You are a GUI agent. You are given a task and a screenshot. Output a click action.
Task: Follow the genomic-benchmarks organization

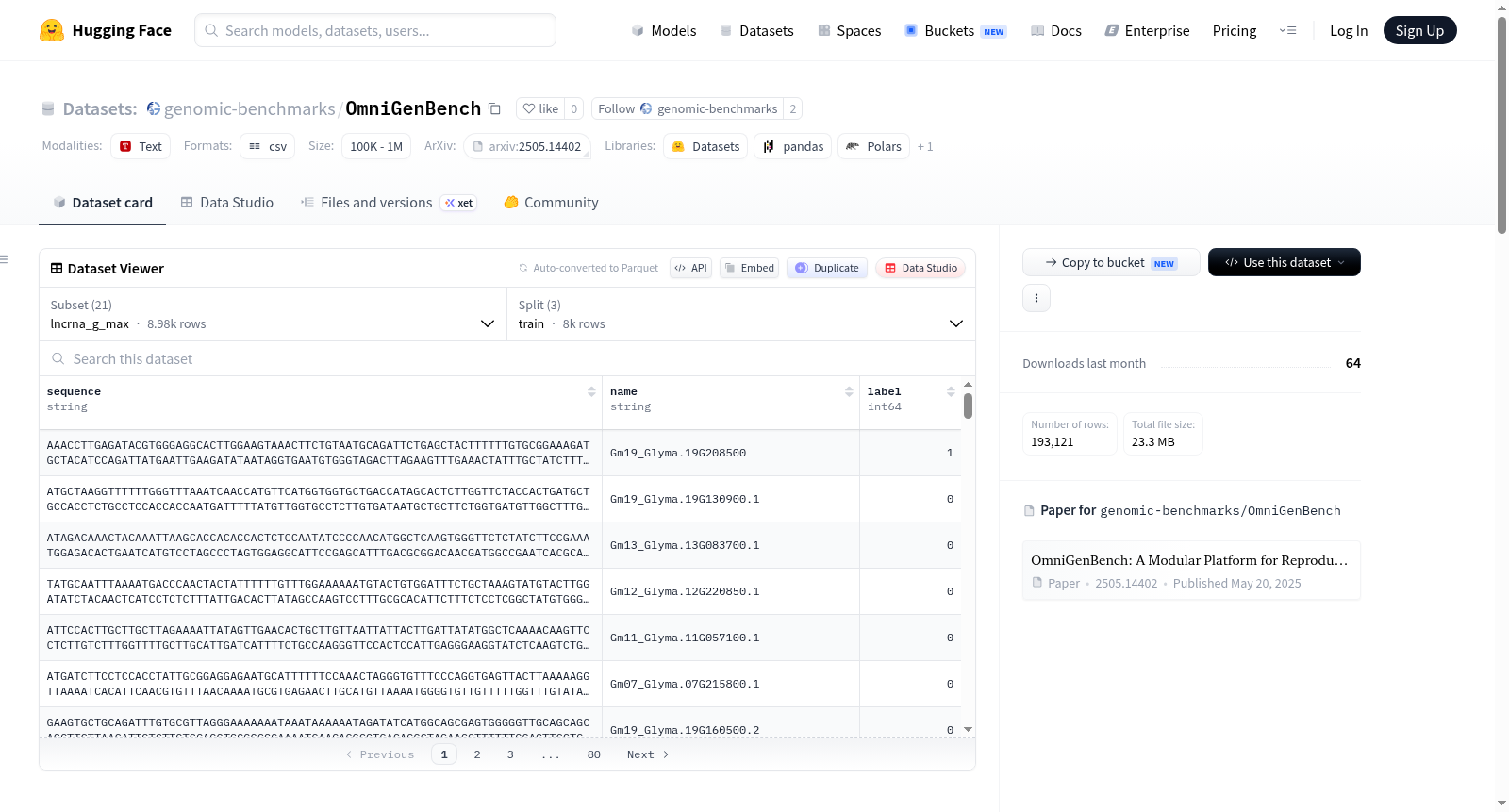click(688, 108)
